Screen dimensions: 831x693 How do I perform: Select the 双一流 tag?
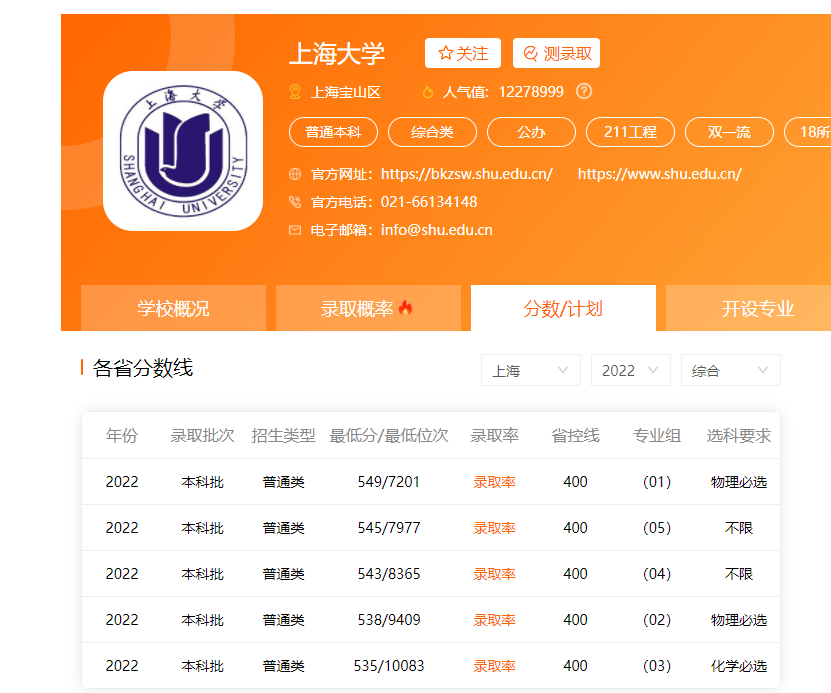(x=729, y=132)
